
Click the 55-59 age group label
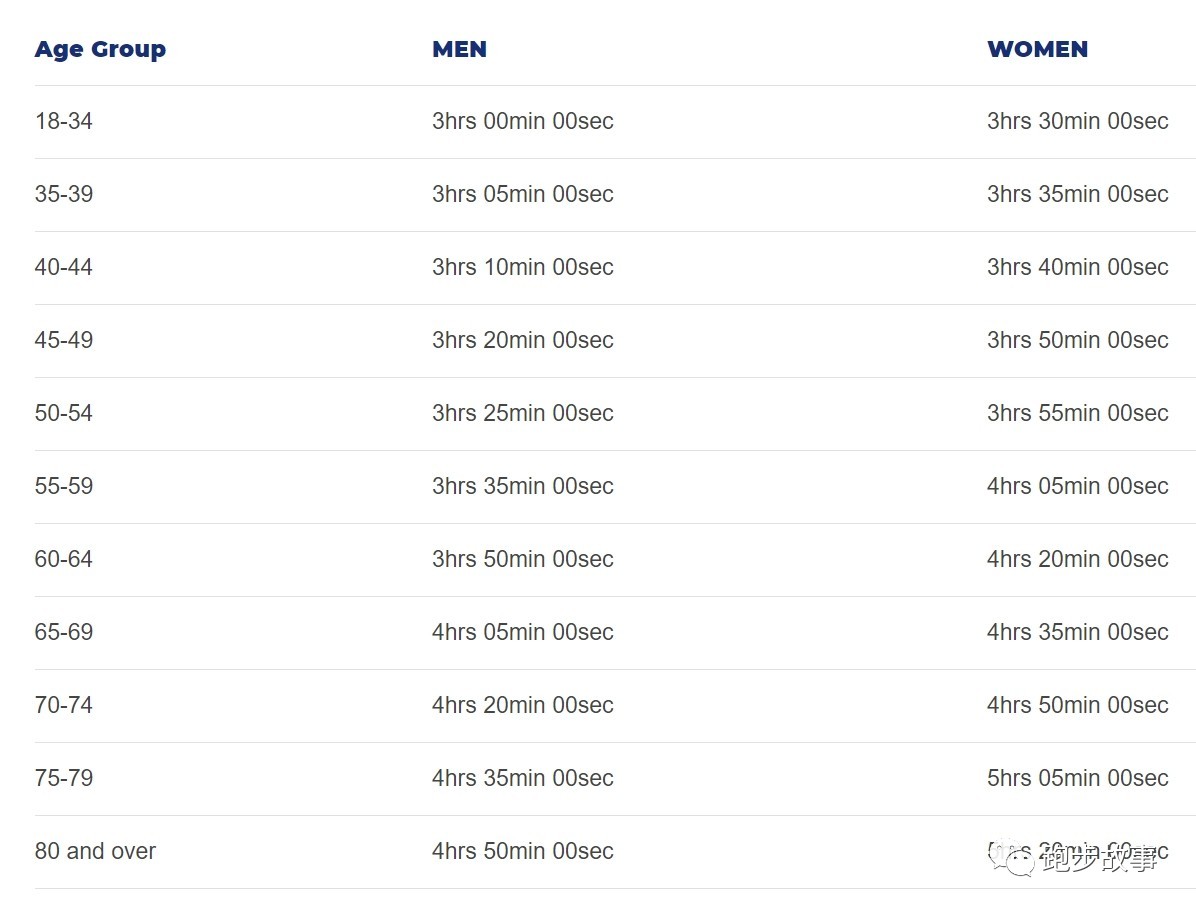click(64, 486)
